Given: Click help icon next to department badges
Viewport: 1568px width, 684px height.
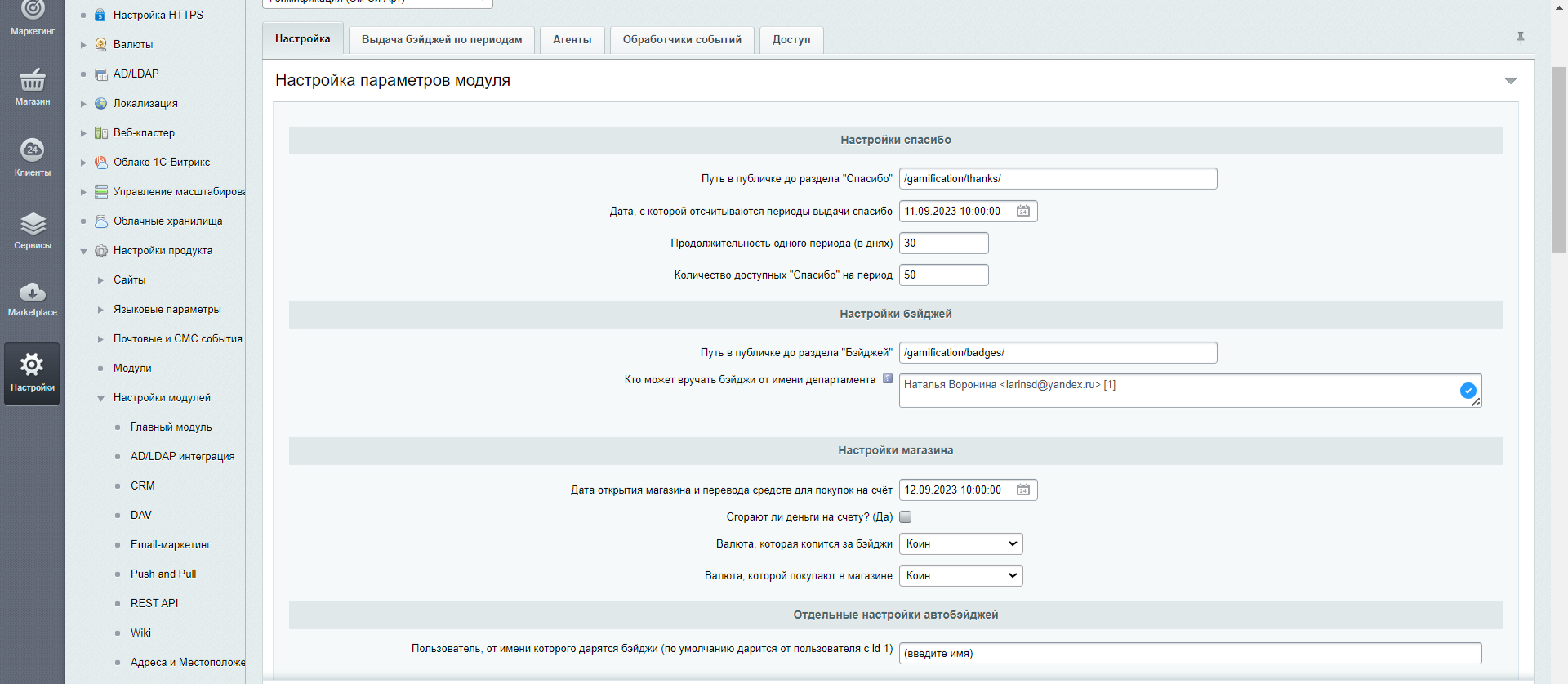Looking at the screenshot, I should click(x=888, y=379).
